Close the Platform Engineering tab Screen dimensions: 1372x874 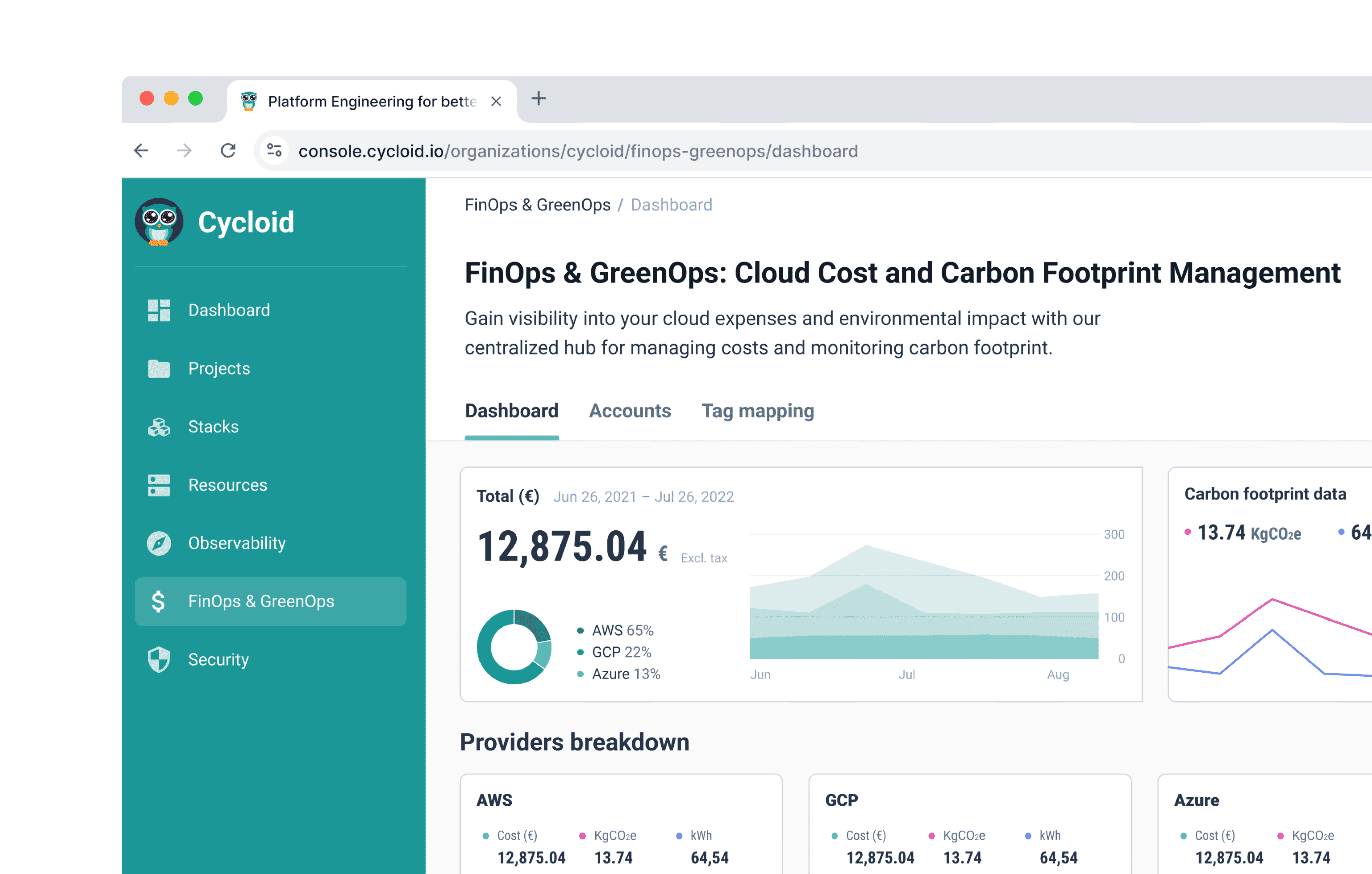[496, 101]
